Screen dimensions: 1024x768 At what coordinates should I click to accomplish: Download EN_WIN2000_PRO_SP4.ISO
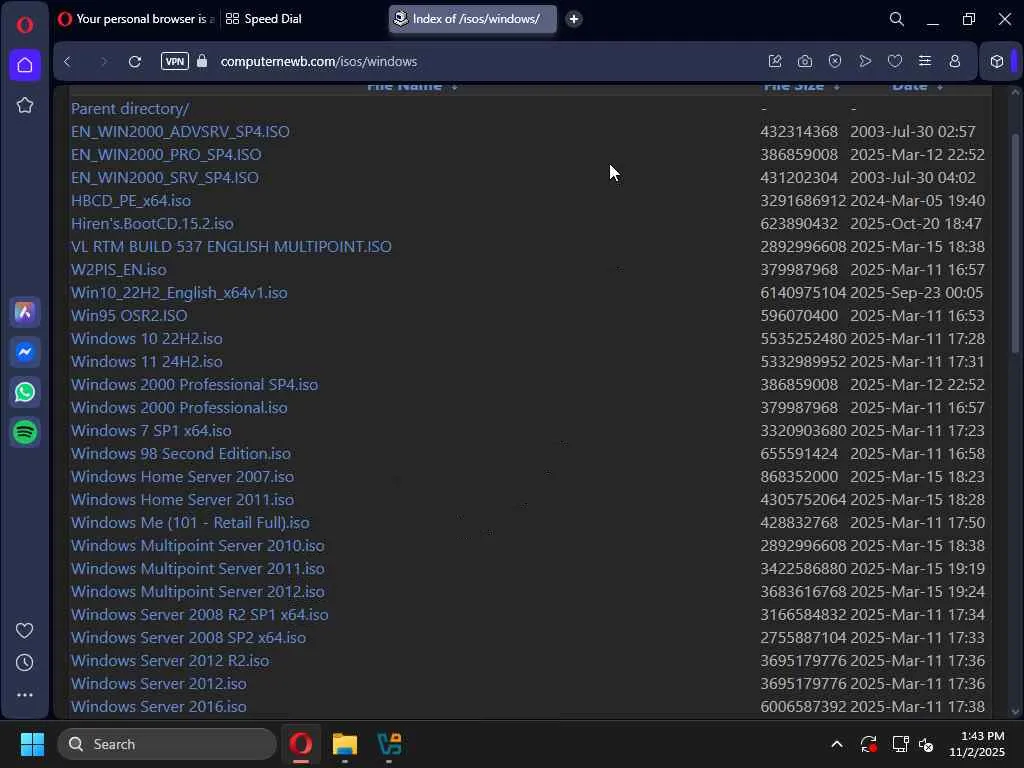click(166, 154)
